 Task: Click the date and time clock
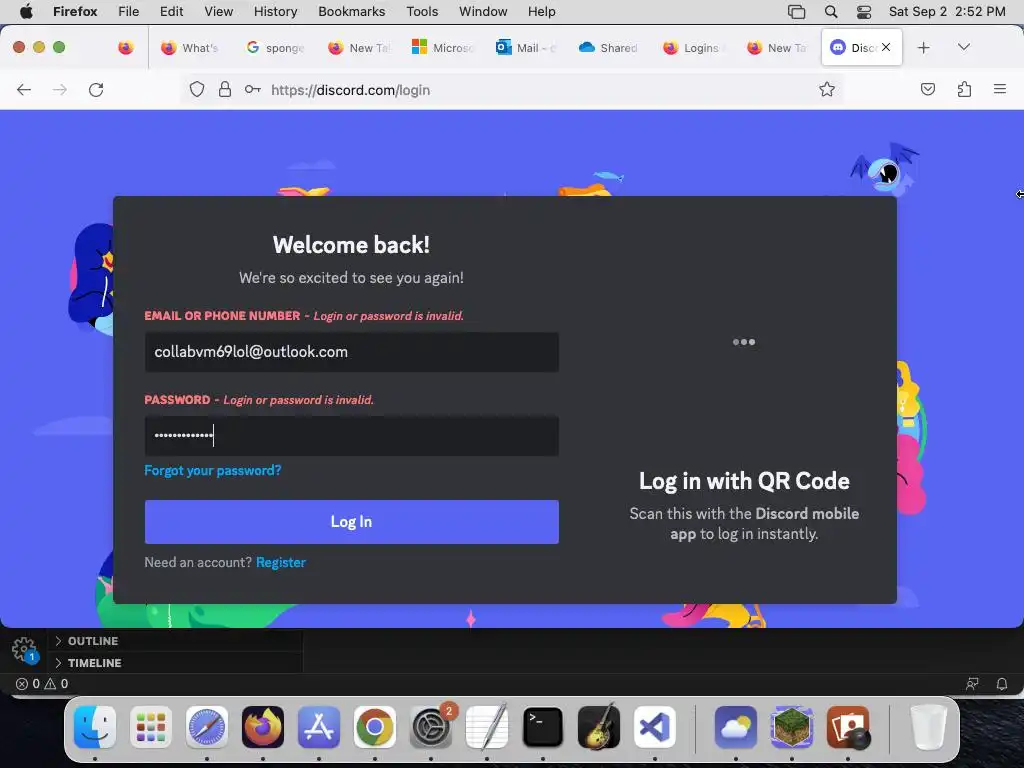pyautogui.click(x=947, y=11)
